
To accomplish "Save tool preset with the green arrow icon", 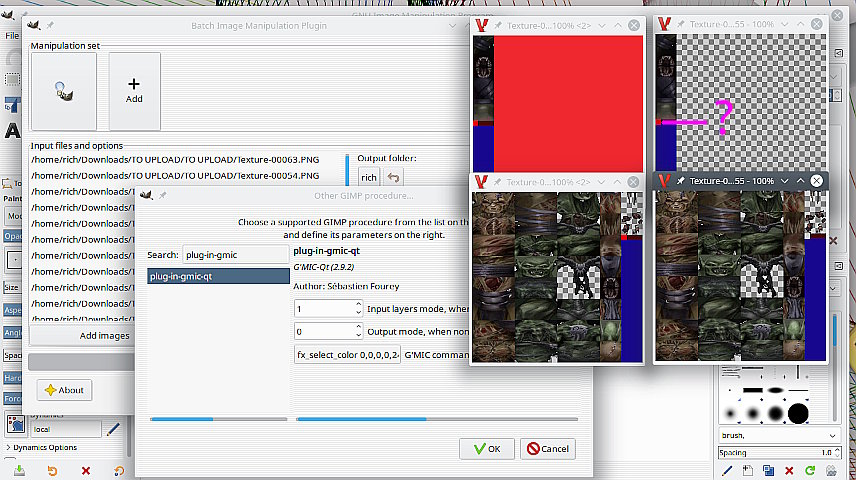I will [19, 470].
